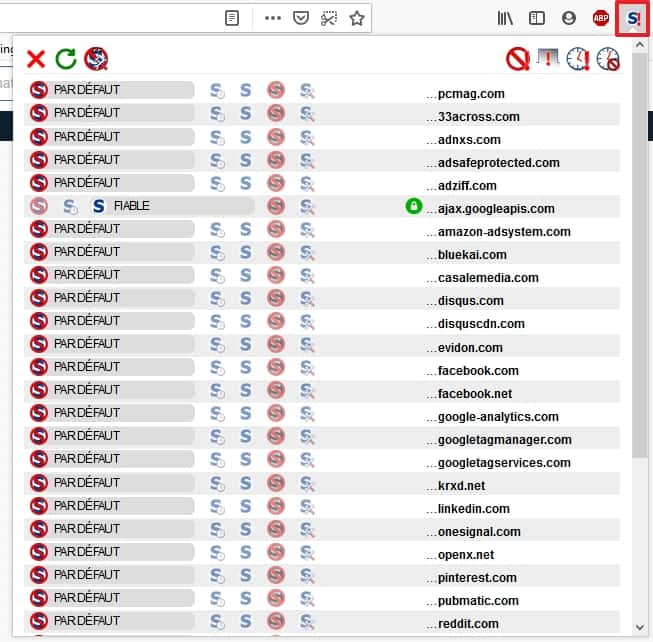Click the screenshot scissors icon
This screenshot has width=653, height=642.
pyautogui.click(x=329, y=18)
